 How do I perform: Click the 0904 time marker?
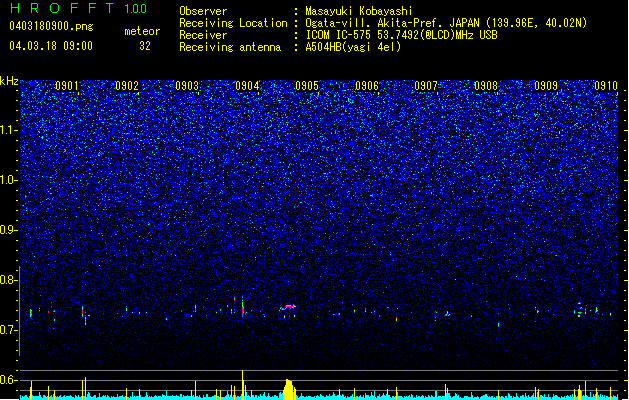coord(247,86)
